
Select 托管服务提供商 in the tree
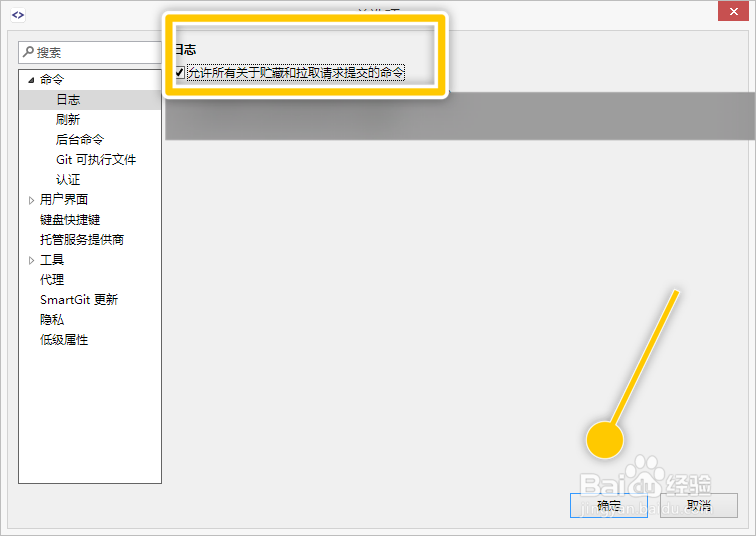[x=82, y=240]
